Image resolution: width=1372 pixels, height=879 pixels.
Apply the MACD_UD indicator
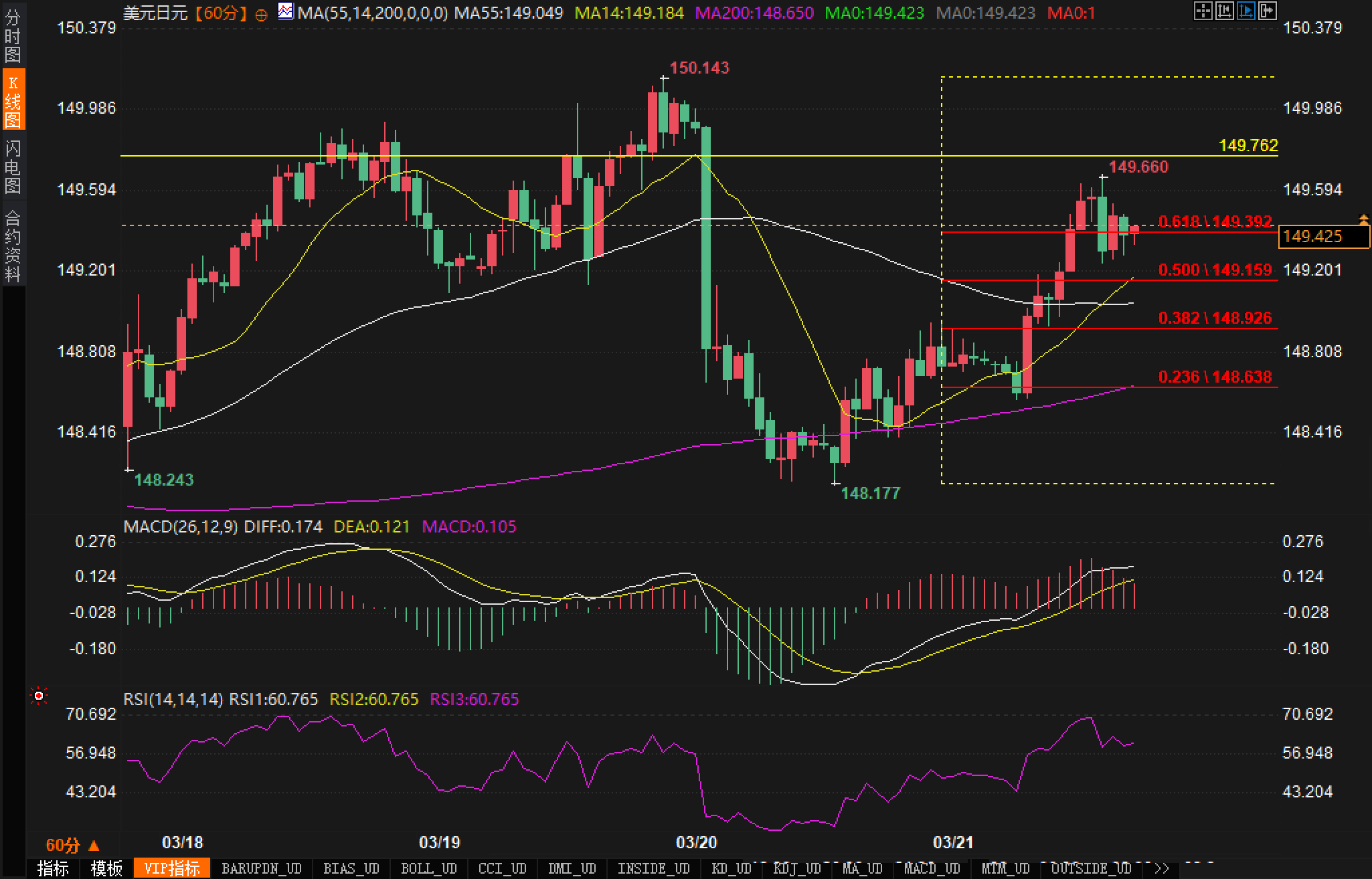click(x=932, y=868)
